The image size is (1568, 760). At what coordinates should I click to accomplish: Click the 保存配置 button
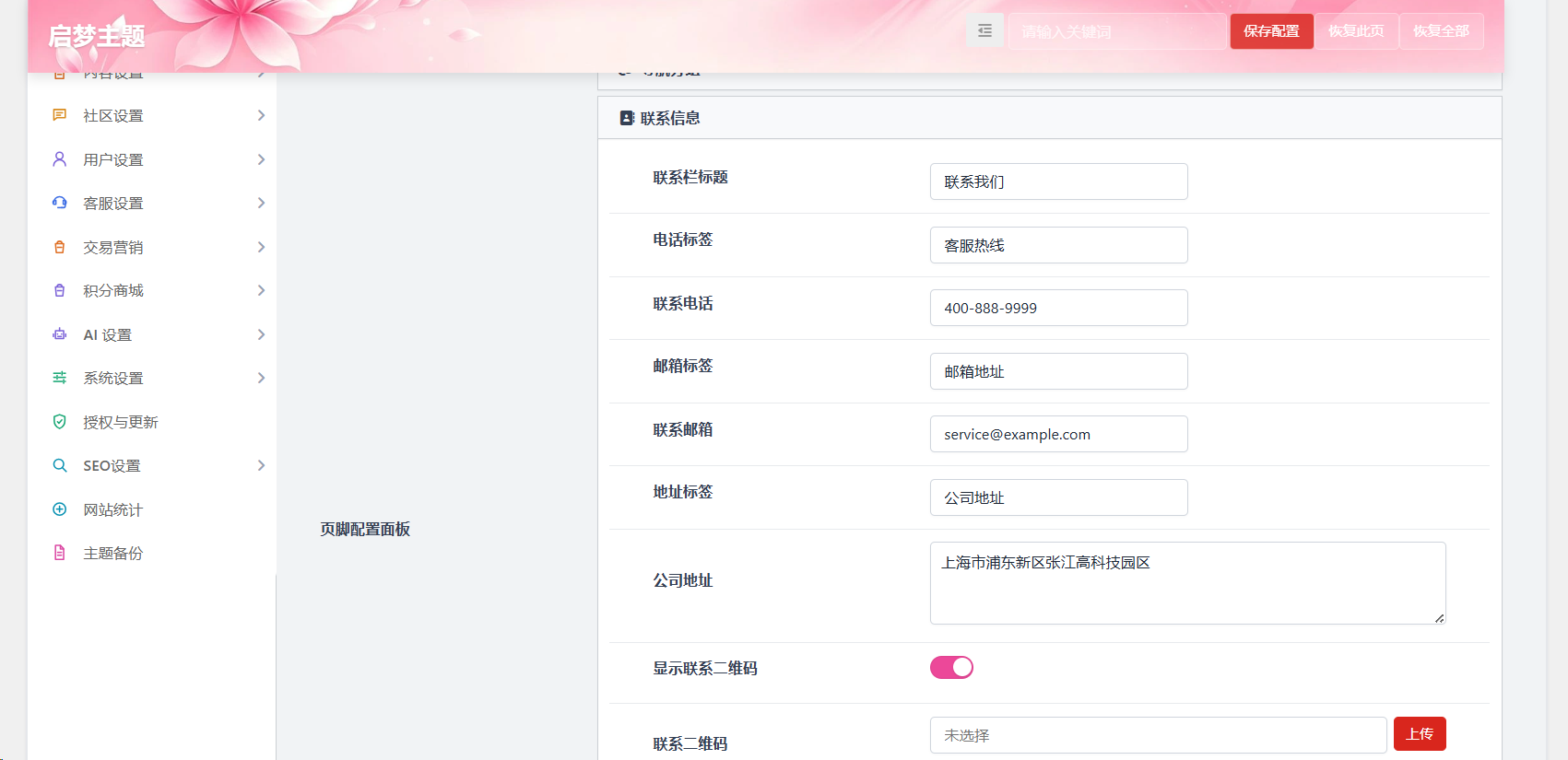pos(1271,31)
